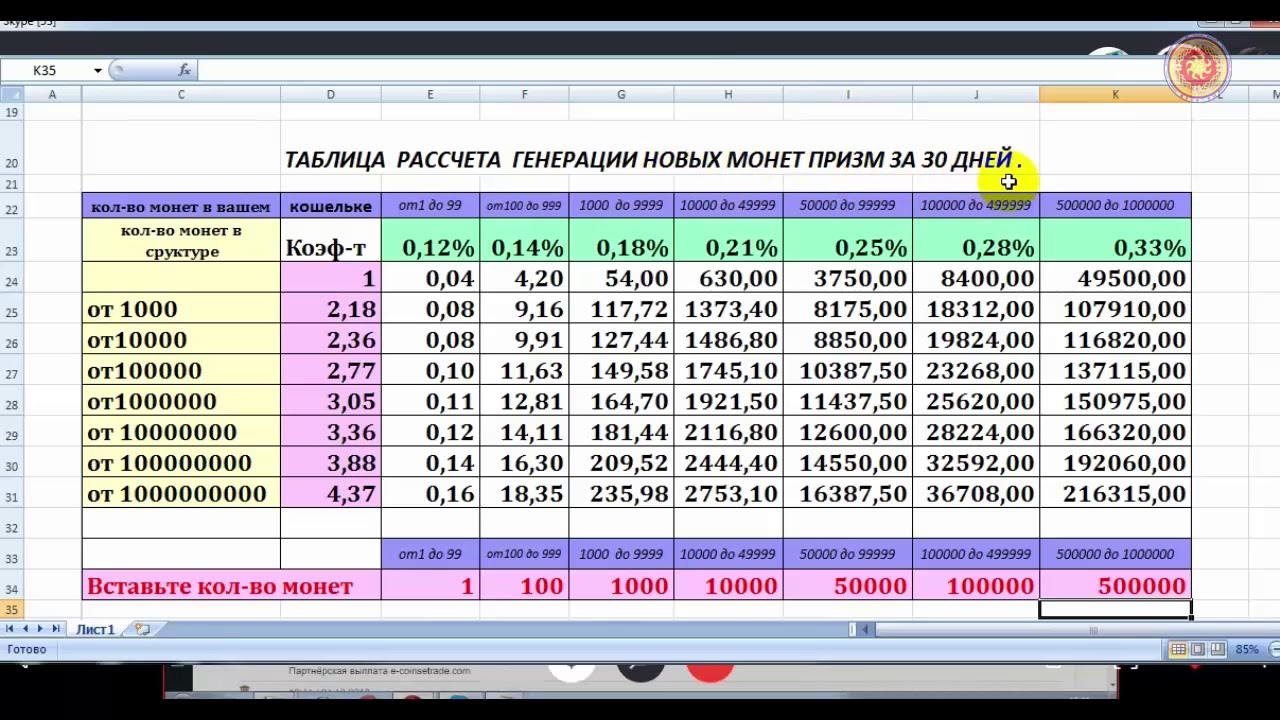
Task: Select '500000 до 1000000' in row 22
Action: pyautogui.click(x=1115, y=205)
